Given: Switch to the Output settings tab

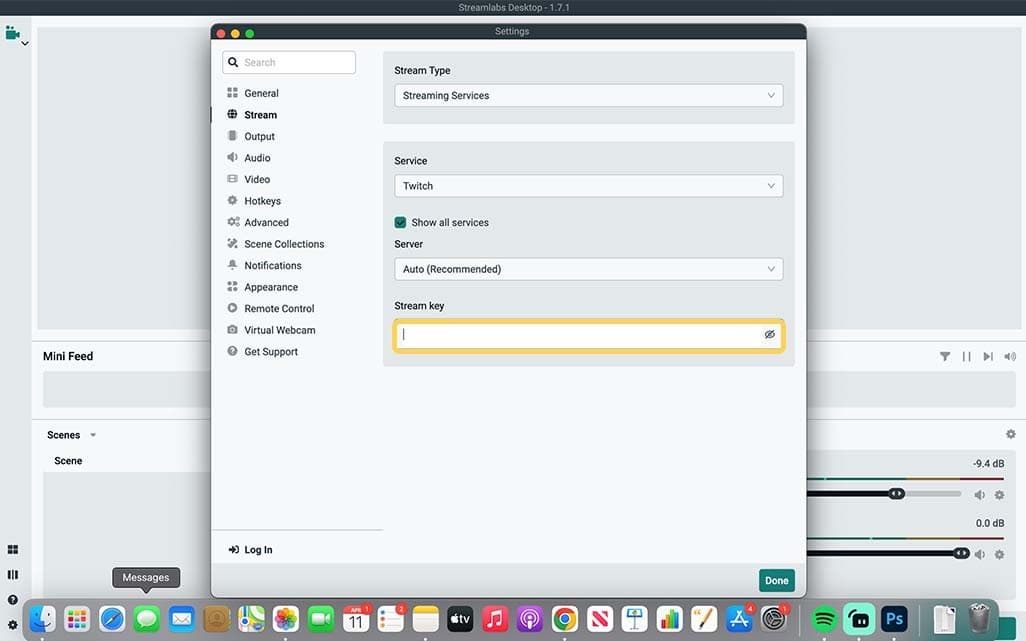Looking at the screenshot, I should 259,137.
